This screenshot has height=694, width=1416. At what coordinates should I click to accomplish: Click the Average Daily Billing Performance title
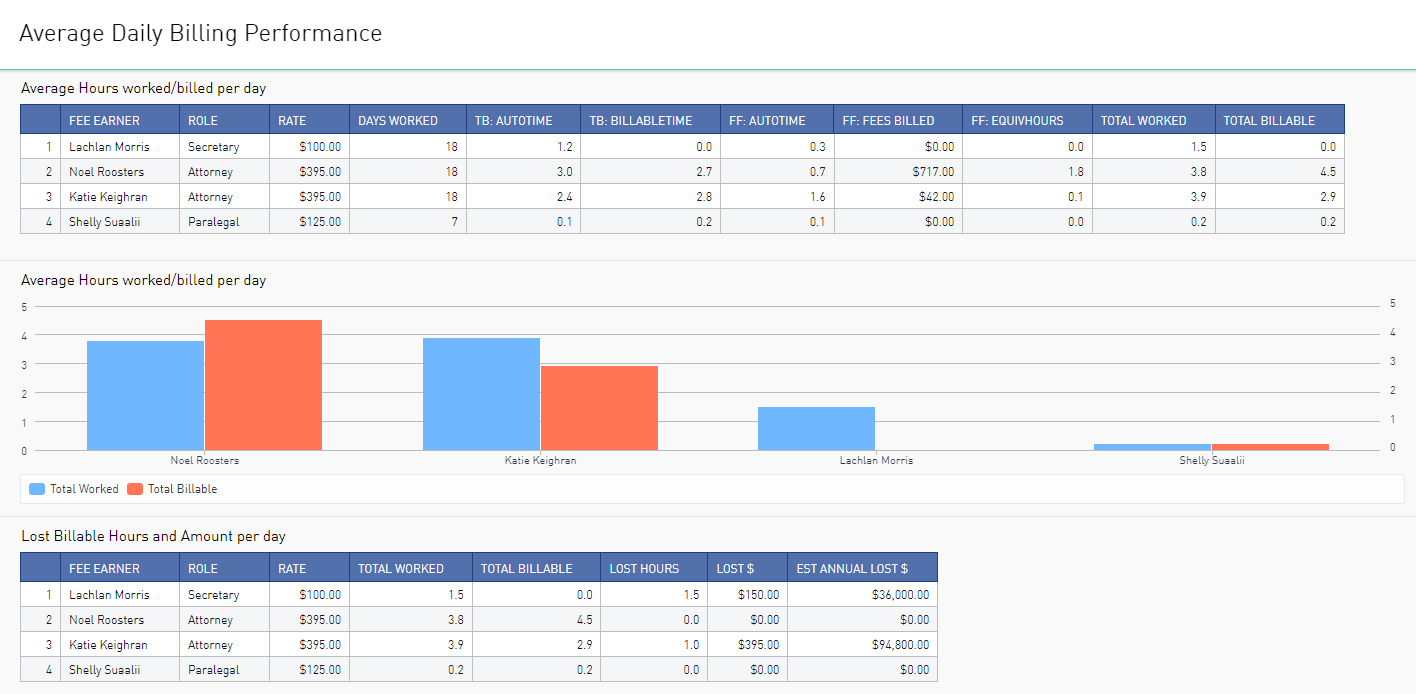tap(200, 33)
